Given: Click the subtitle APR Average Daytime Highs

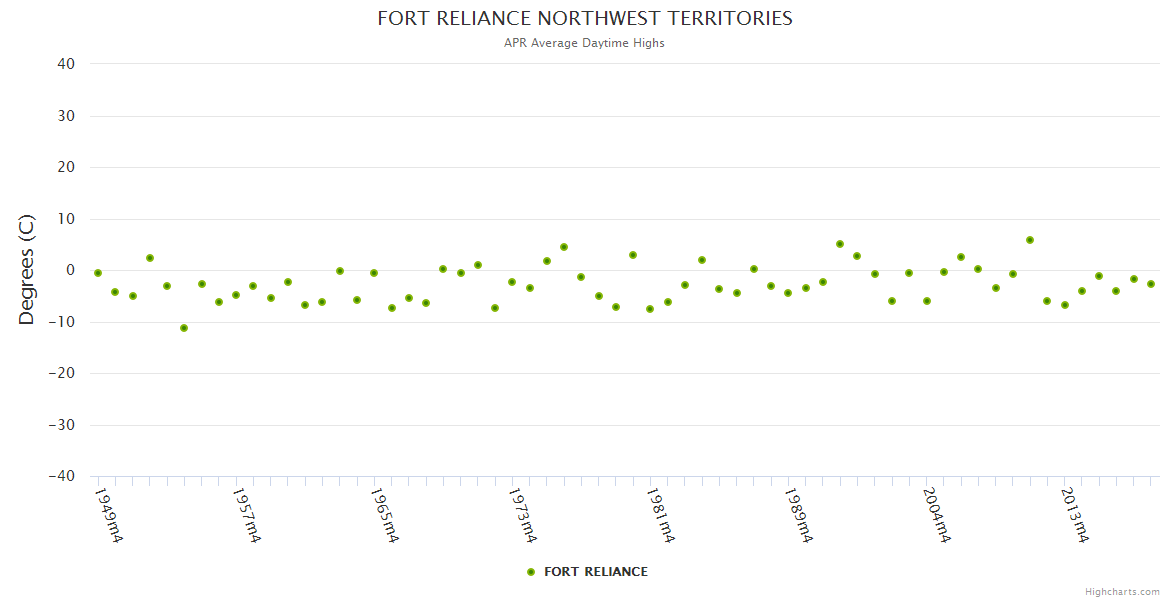Looking at the screenshot, I should [584, 43].
